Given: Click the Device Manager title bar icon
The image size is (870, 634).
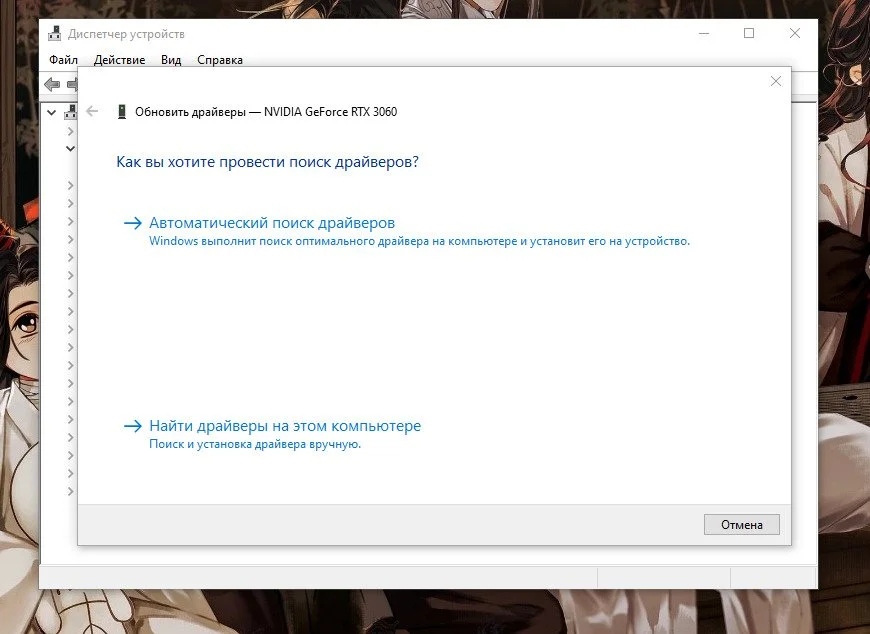Looking at the screenshot, I should [54, 34].
